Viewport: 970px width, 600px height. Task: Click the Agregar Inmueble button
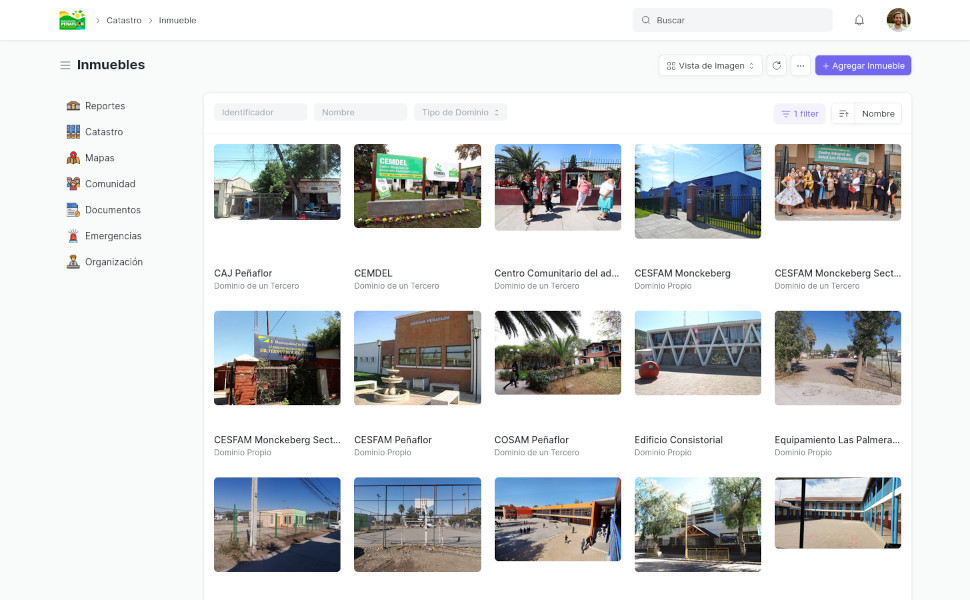(x=862, y=66)
